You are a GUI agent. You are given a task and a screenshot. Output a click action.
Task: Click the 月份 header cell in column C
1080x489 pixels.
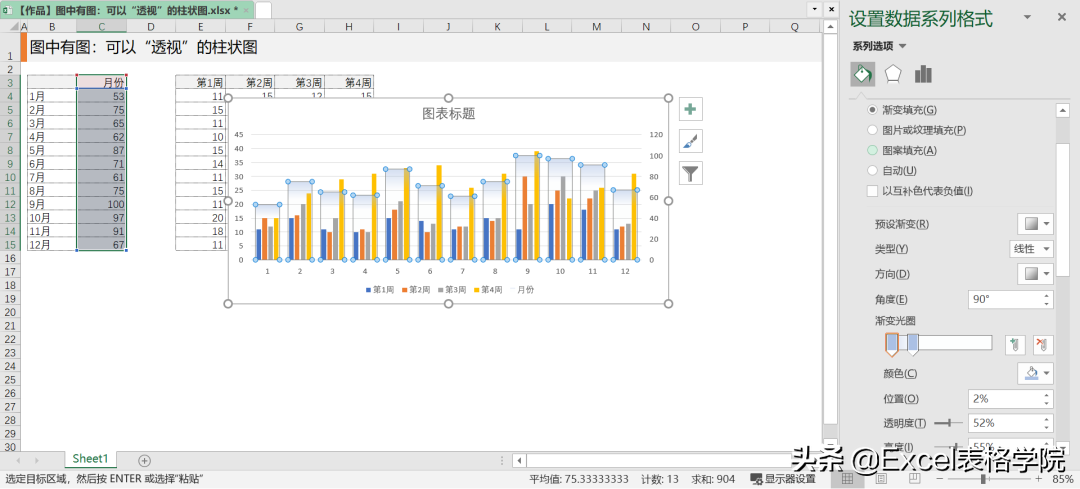[101, 83]
